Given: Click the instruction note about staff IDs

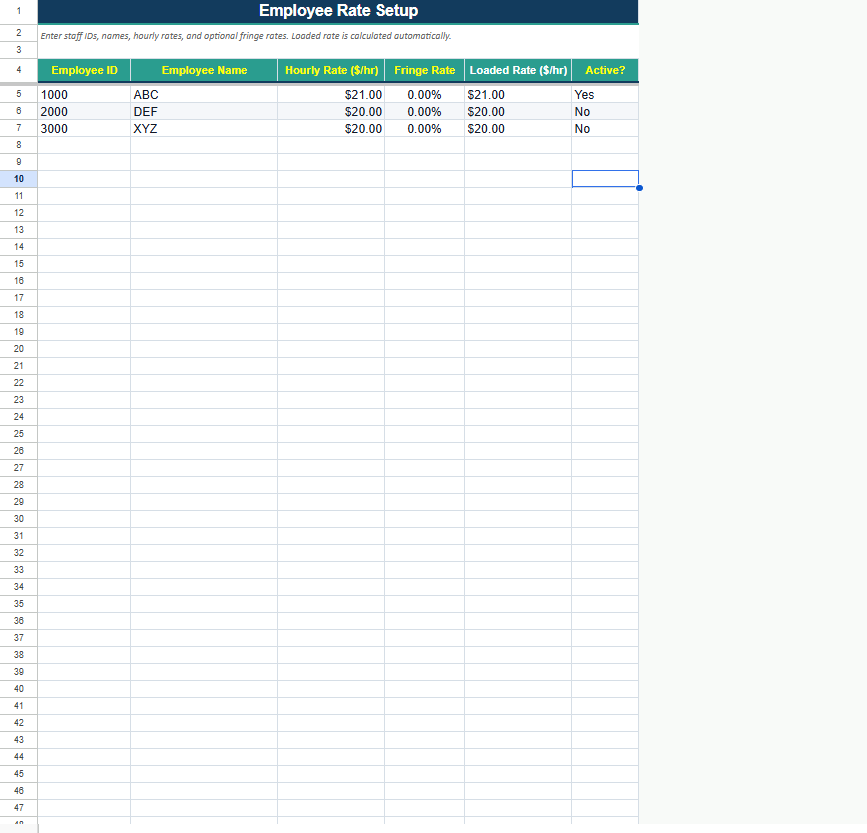Looking at the screenshot, I should 246,36.
